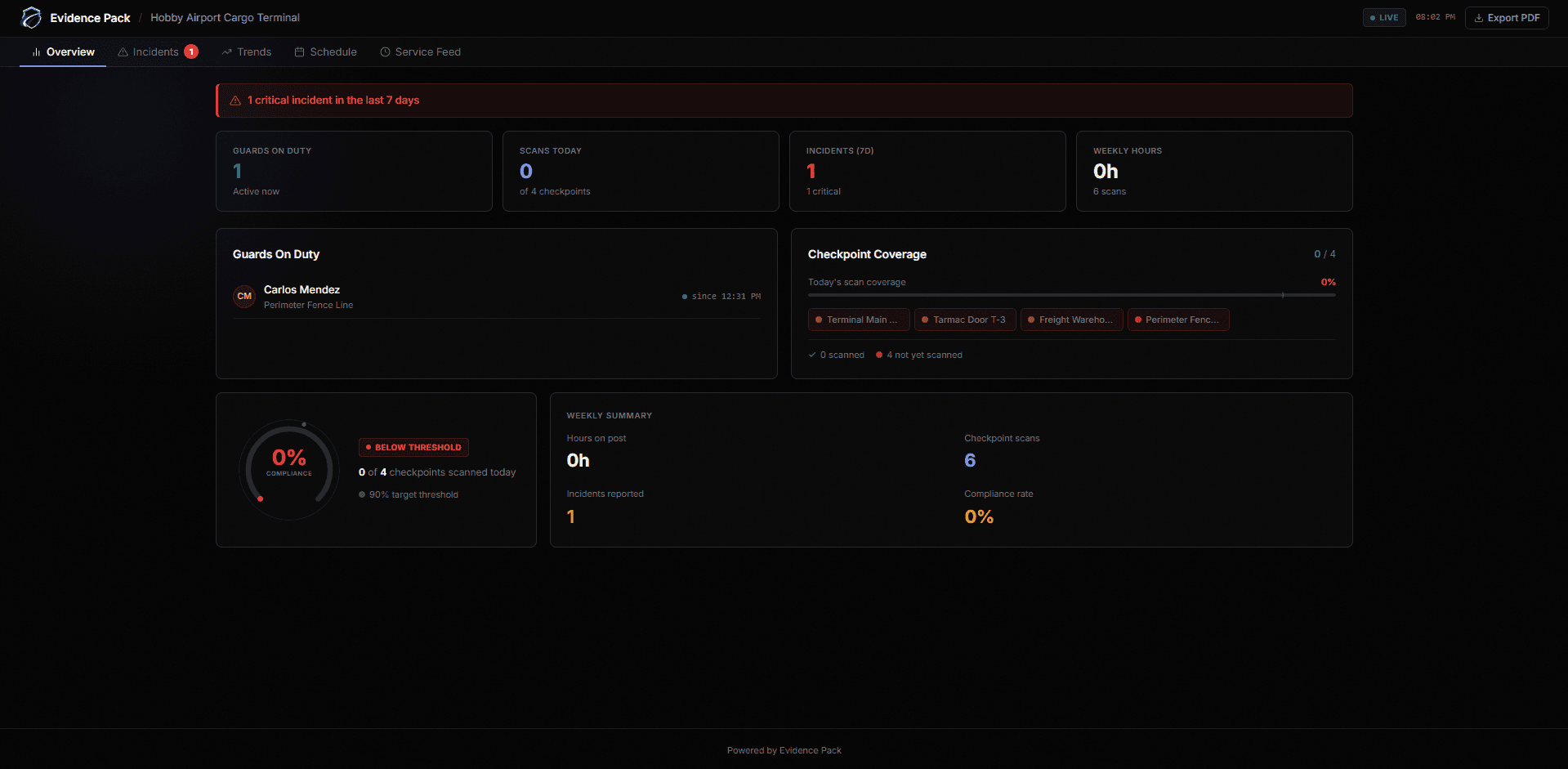Click the clock icon beside Service Feed
The height and width of the screenshot is (769, 1568).
[384, 51]
